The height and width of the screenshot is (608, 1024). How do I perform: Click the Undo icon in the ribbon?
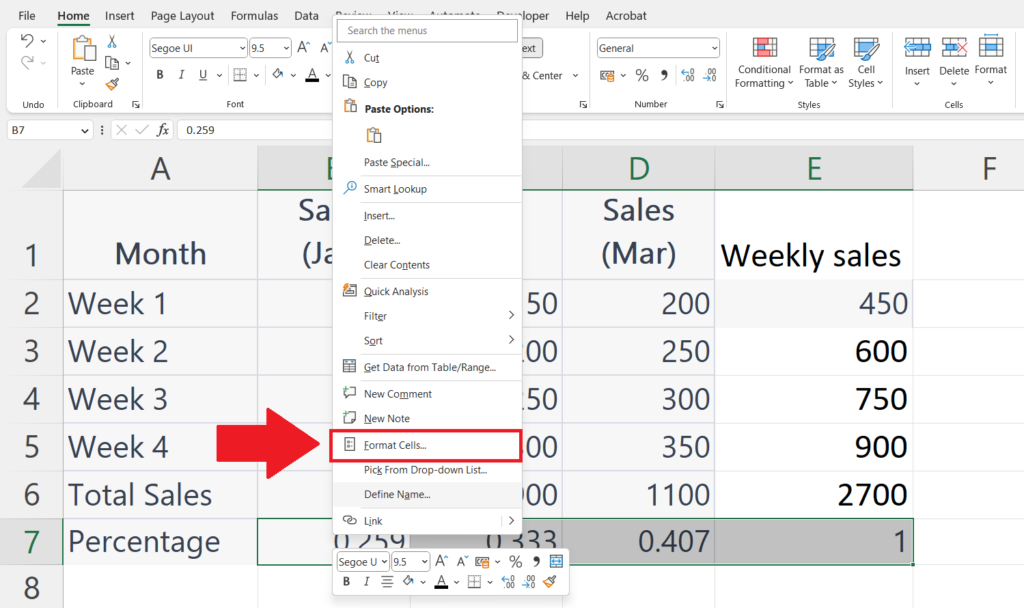click(27, 40)
